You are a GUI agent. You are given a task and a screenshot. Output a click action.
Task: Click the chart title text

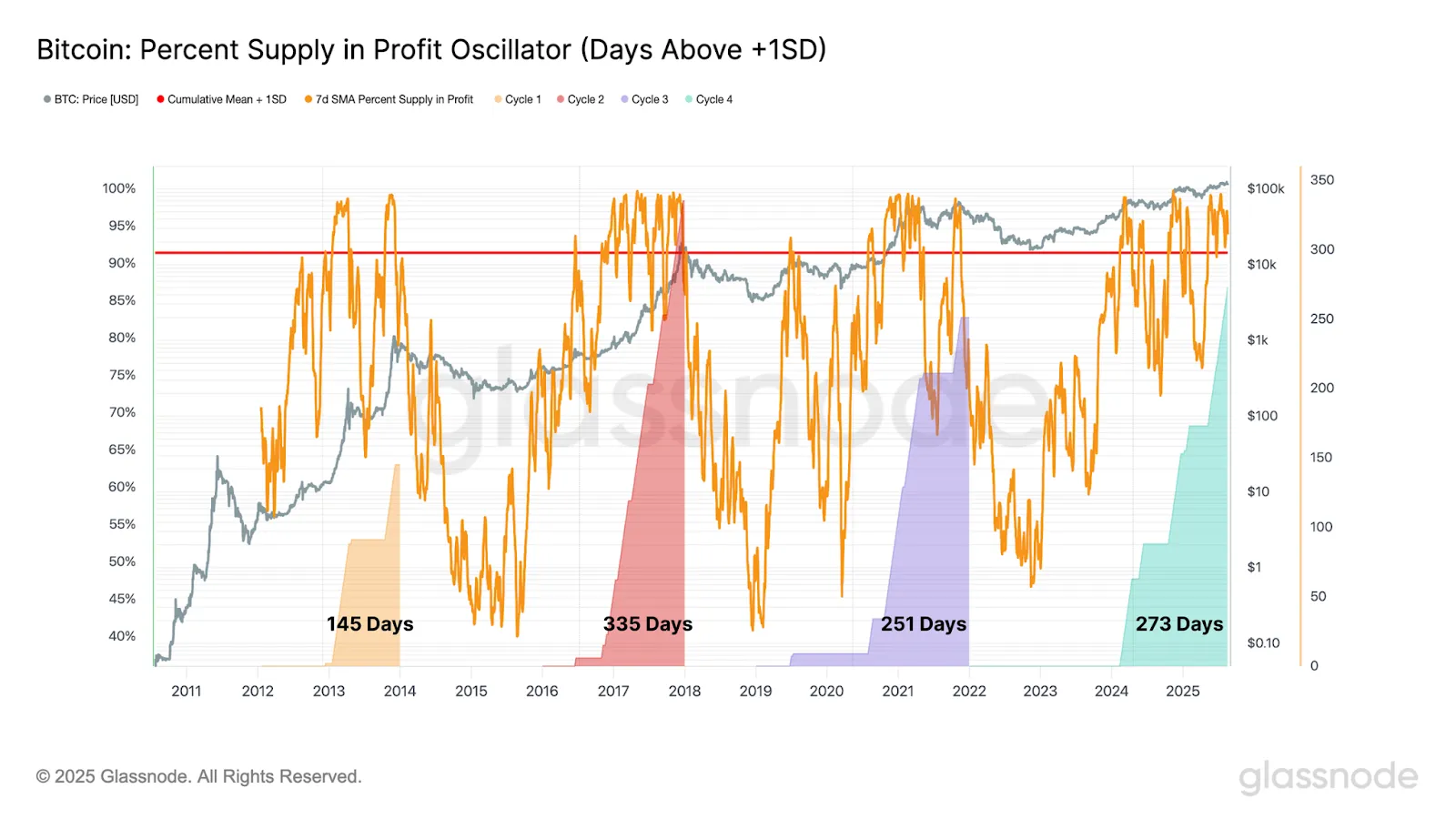(x=431, y=49)
